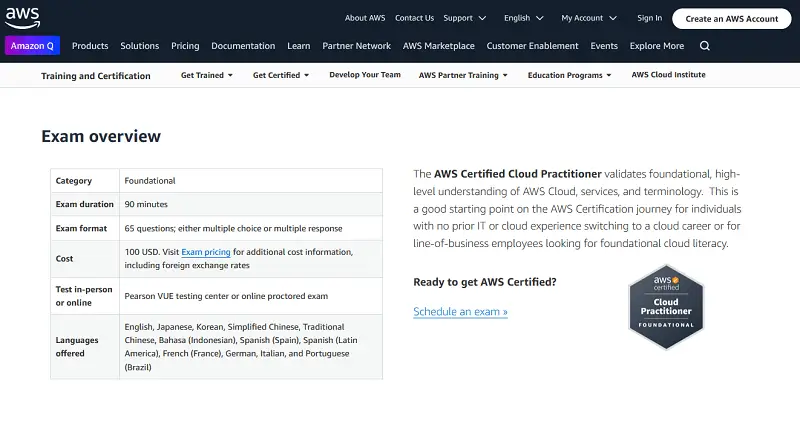This screenshot has width=800, height=427.
Task: Open Customer Enablement menu item
Action: tap(532, 46)
